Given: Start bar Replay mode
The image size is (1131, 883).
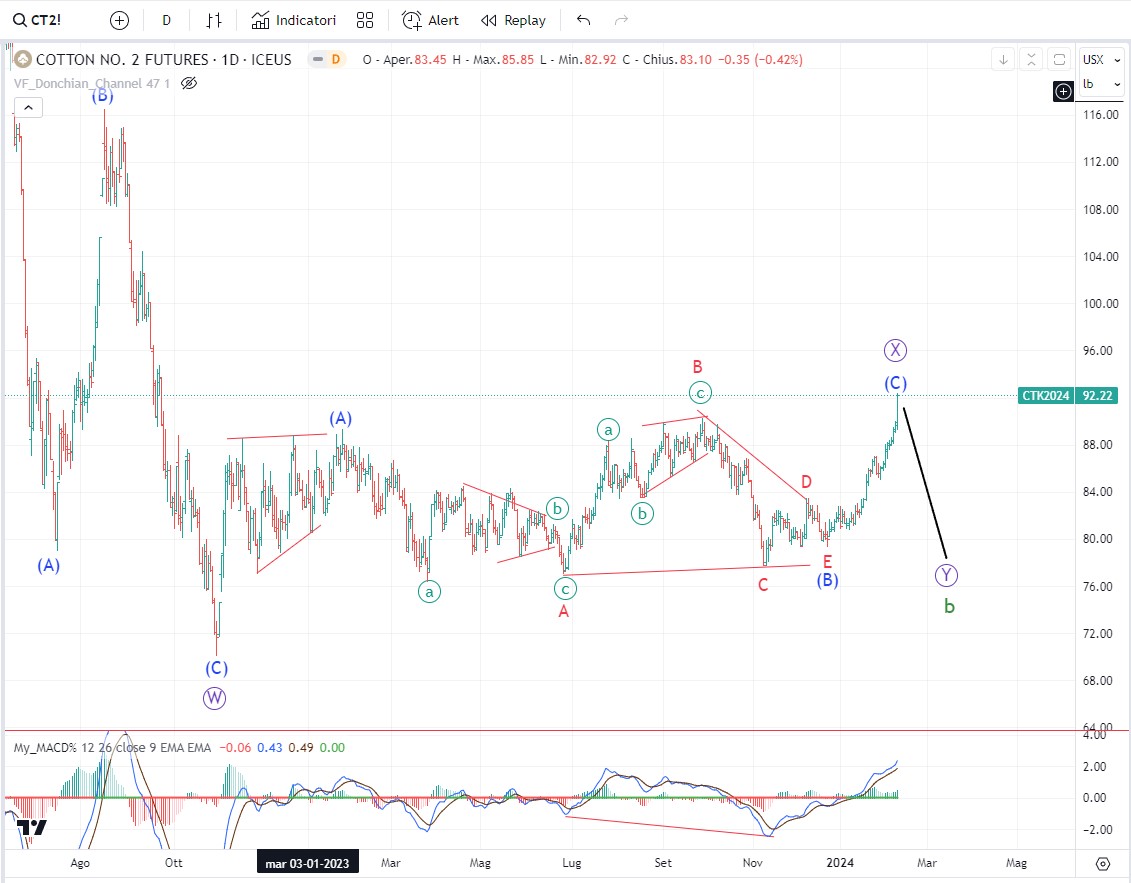Looking at the screenshot, I should (x=514, y=20).
